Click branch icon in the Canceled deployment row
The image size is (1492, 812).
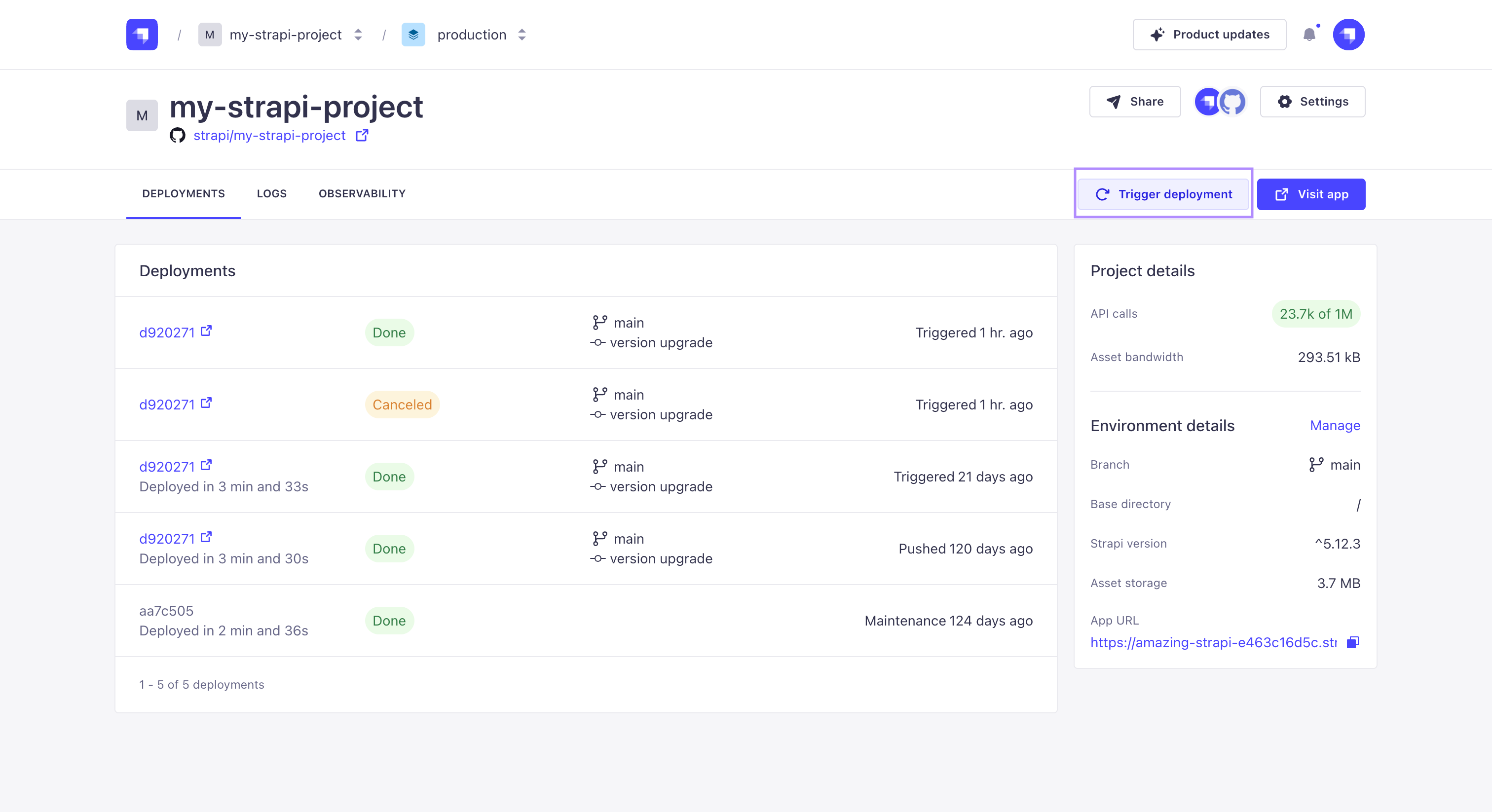[x=599, y=395]
